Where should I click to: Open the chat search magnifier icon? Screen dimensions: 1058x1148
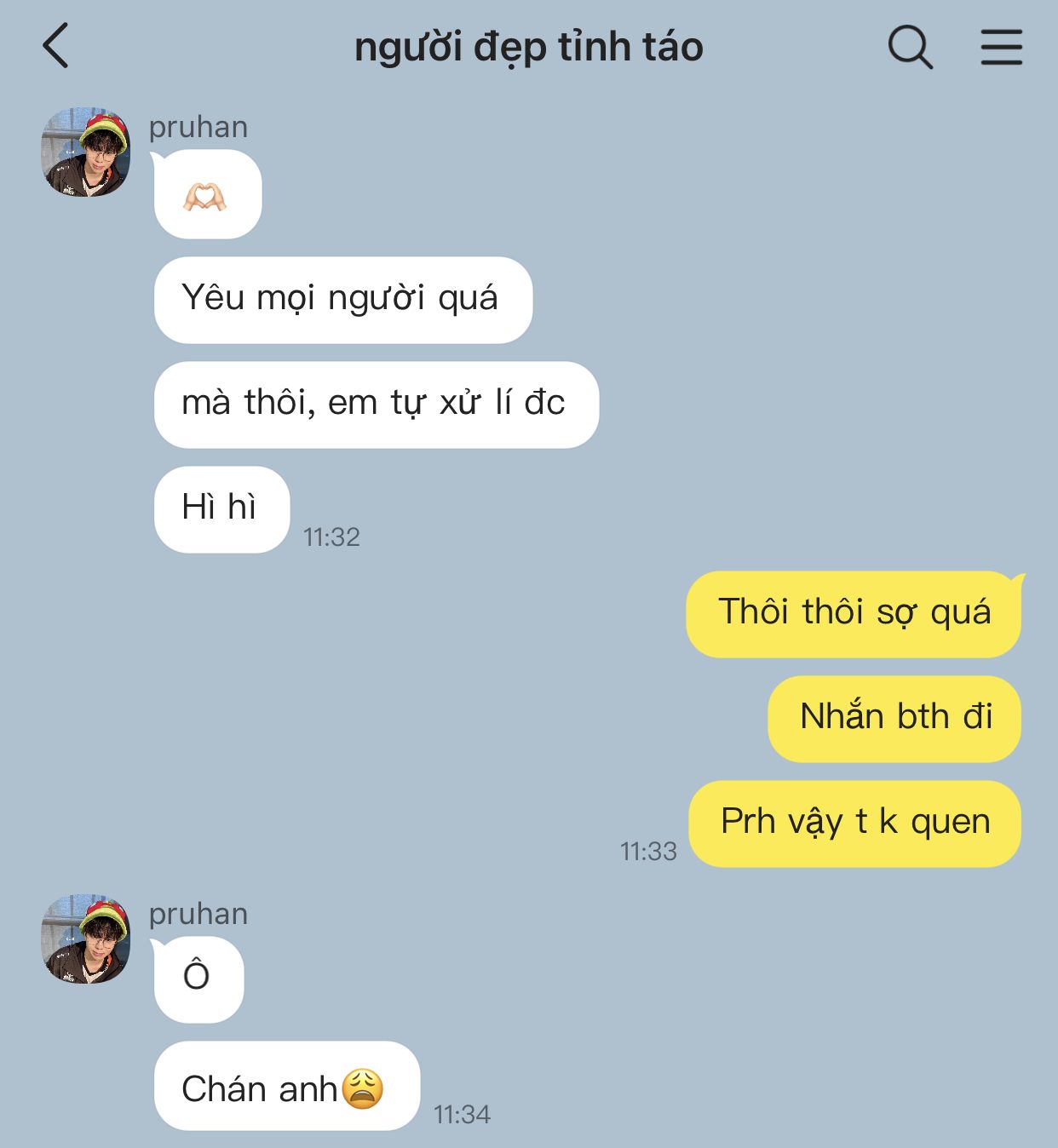911,47
